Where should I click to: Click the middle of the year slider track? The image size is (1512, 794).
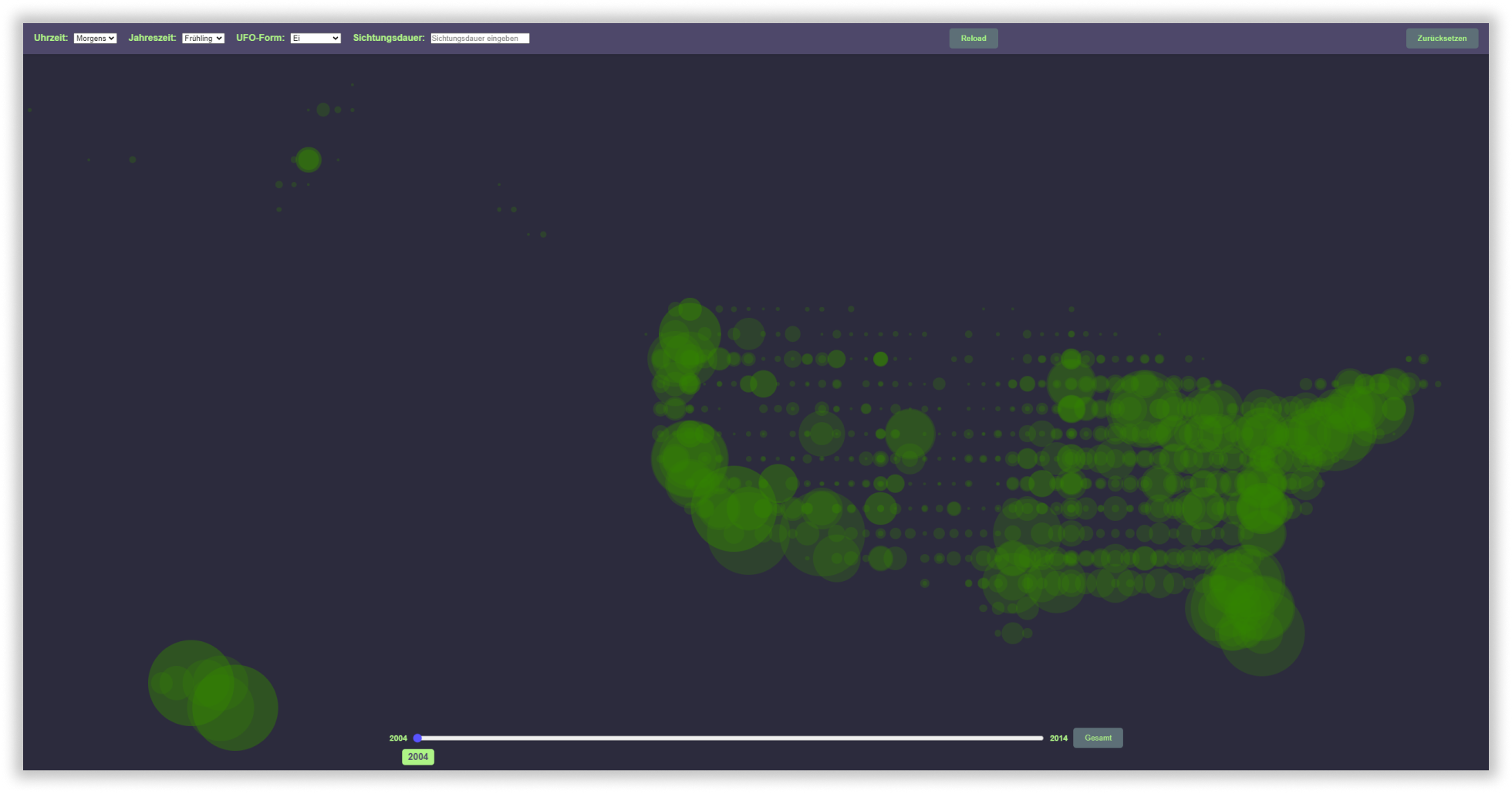(730, 738)
